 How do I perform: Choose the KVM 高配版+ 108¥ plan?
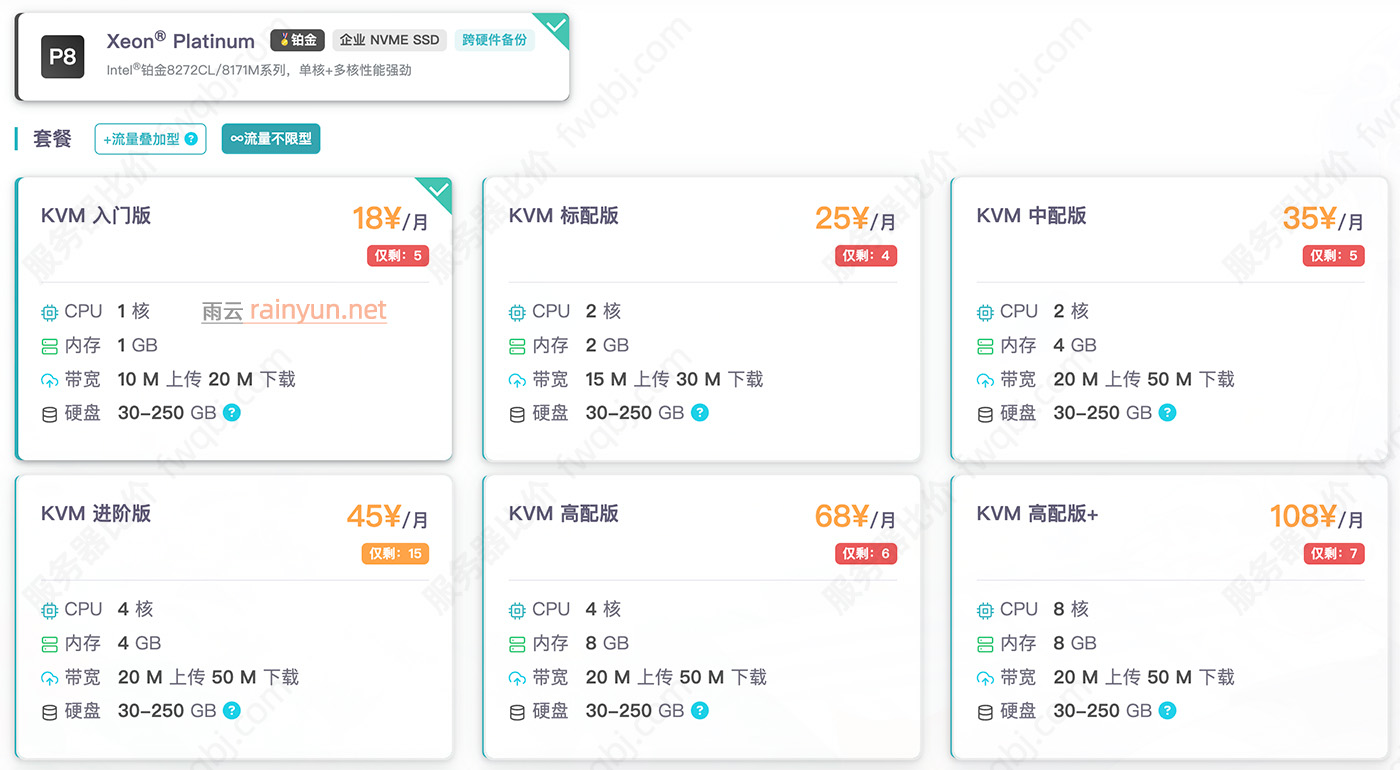1170,617
